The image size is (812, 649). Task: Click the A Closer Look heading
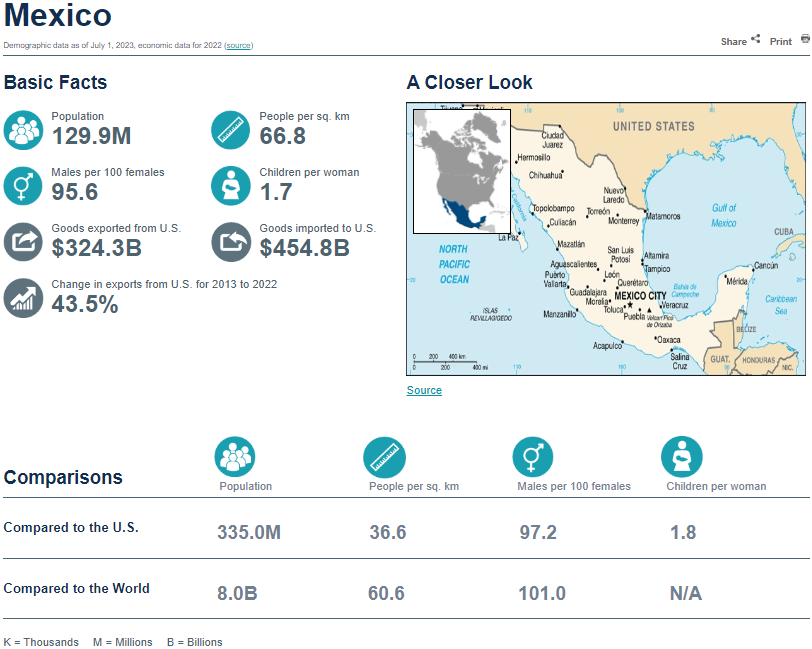point(470,82)
